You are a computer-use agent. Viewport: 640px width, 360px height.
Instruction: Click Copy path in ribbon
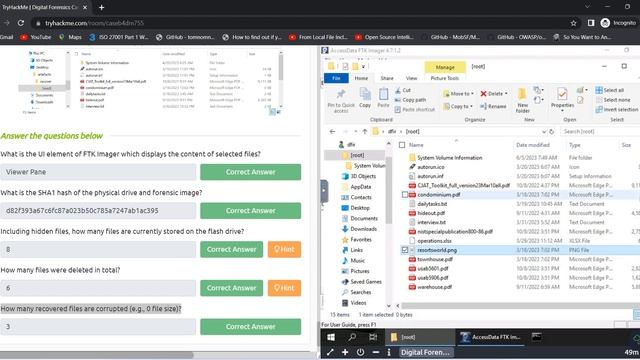click(410, 100)
